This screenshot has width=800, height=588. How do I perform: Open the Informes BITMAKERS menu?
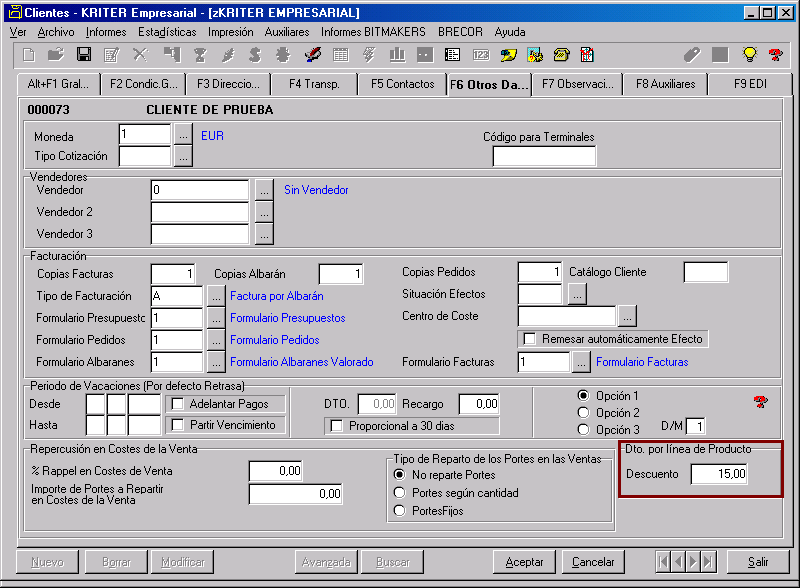coord(373,32)
